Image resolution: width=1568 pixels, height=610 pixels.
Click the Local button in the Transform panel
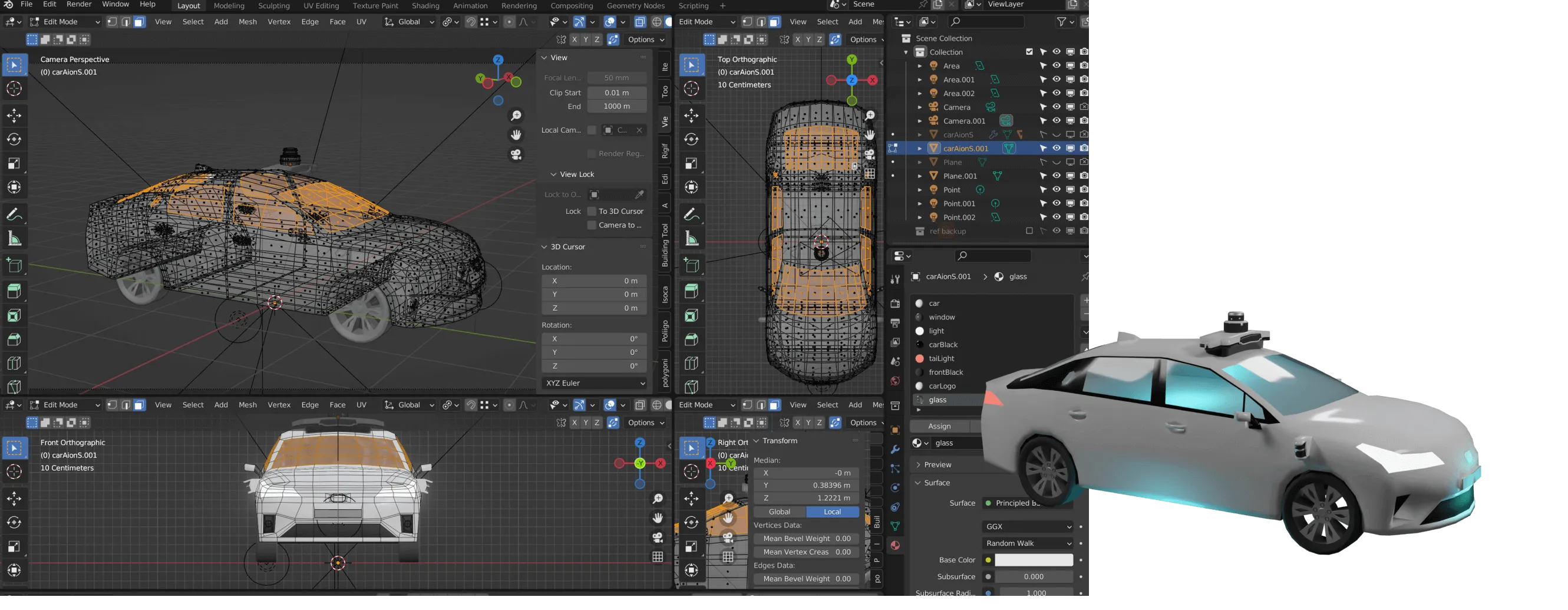[x=831, y=512]
